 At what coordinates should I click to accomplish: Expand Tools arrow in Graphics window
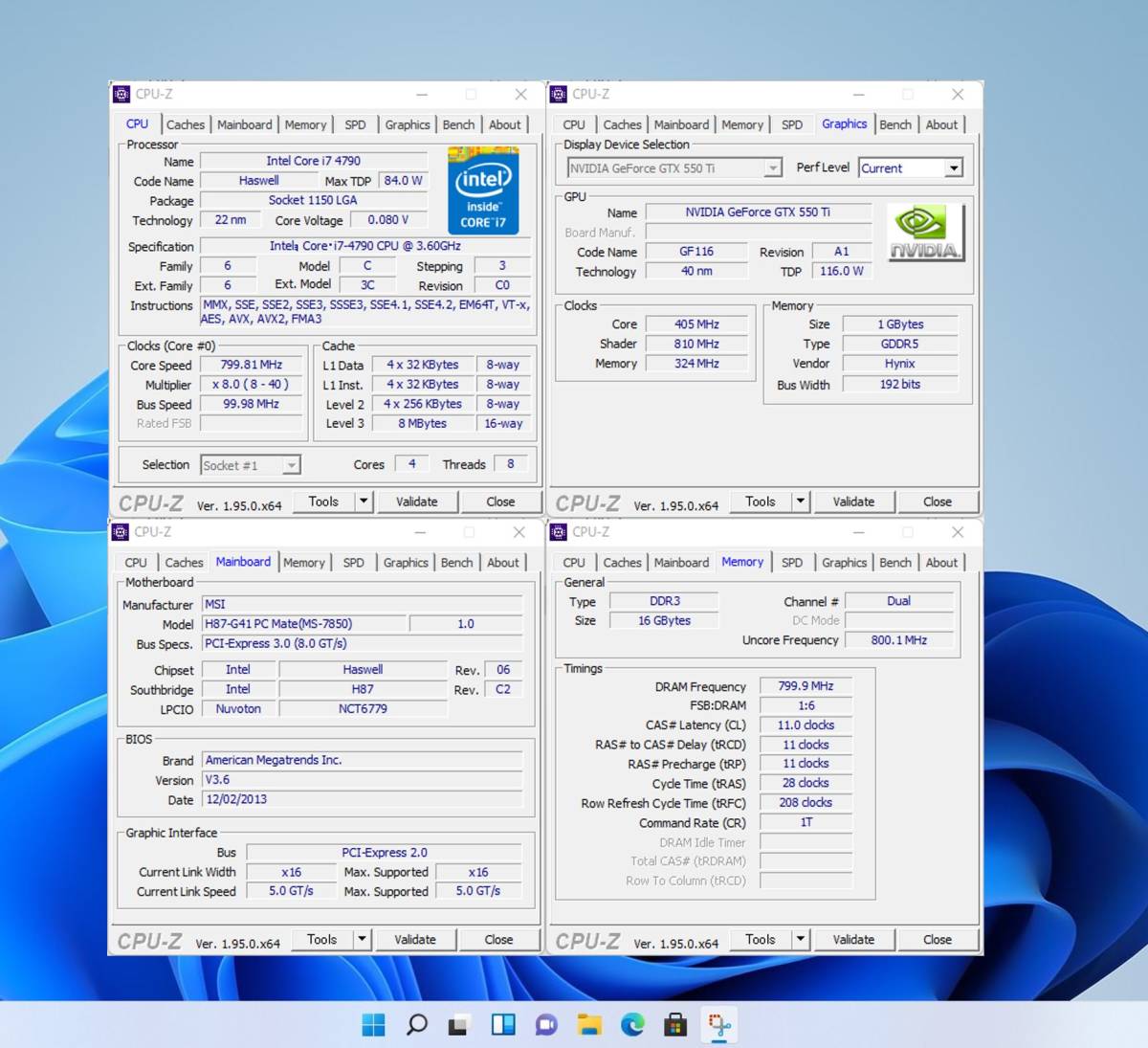(800, 502)
